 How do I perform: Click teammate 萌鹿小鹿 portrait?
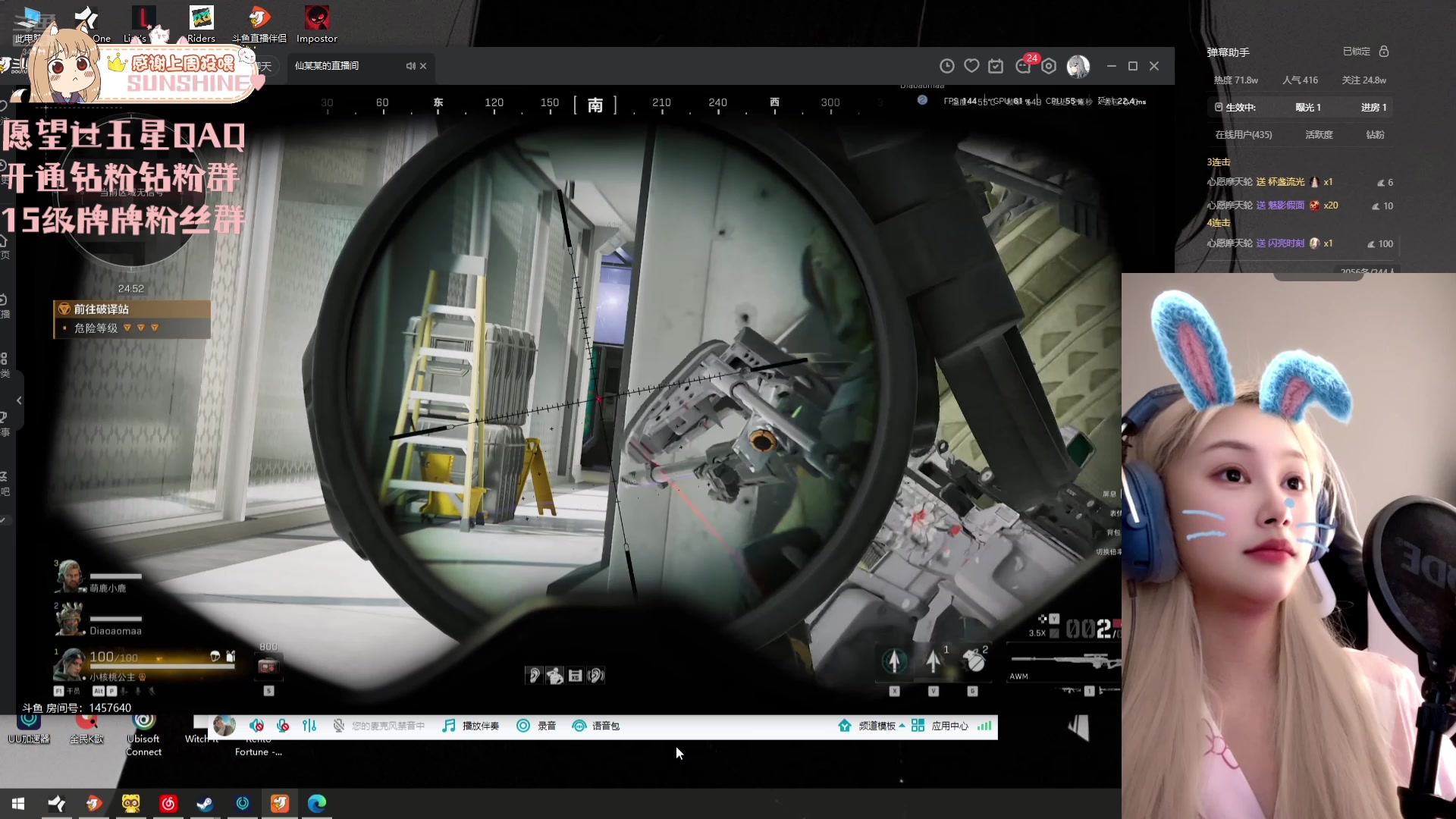coord(70,576)
